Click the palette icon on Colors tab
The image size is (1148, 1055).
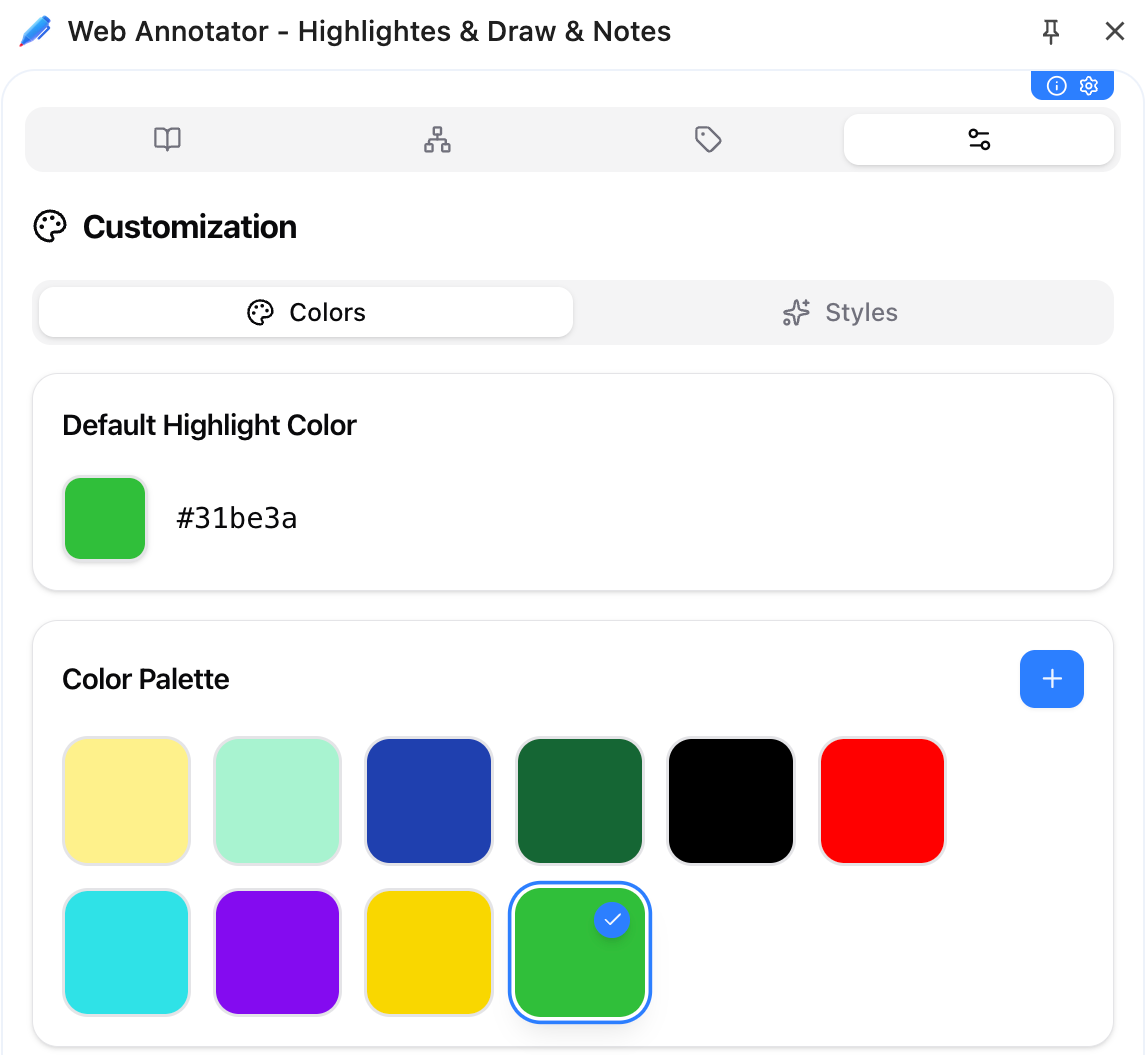(260, 312)
